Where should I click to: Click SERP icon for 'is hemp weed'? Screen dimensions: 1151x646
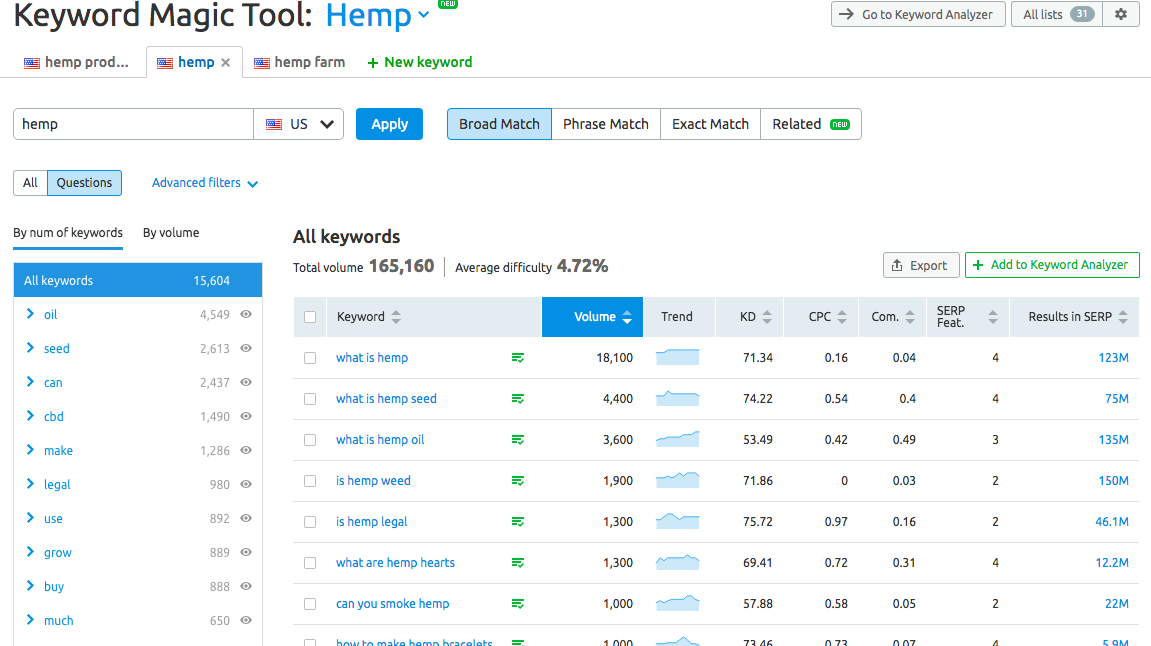click(518, 481)
